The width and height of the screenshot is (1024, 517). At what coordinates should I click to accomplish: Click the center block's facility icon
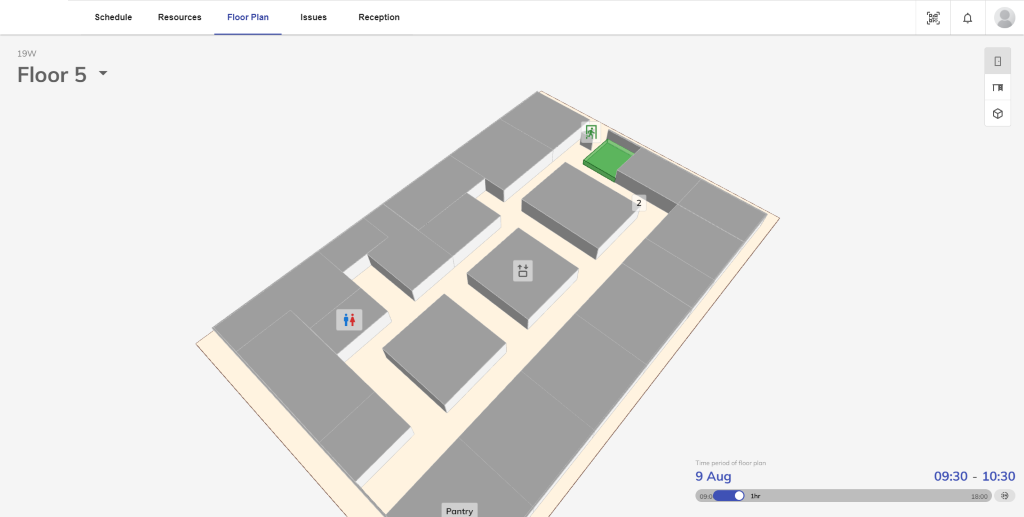point(522,270)
